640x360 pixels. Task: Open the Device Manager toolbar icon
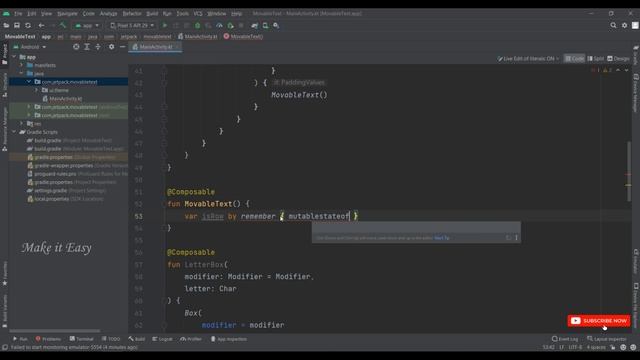click(265, 25)
